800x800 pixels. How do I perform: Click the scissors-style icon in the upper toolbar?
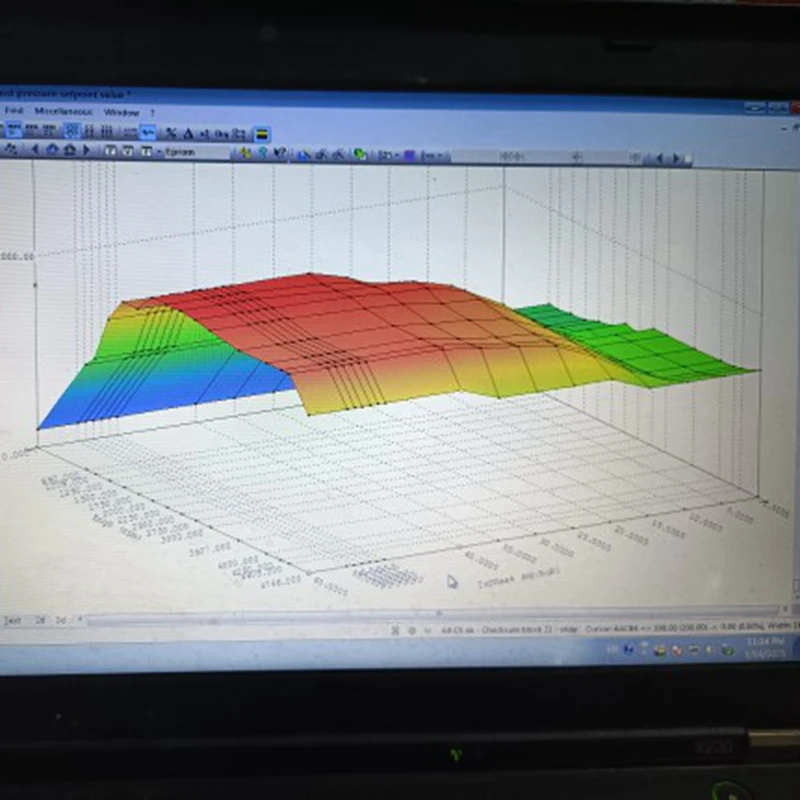click(170, 134)
